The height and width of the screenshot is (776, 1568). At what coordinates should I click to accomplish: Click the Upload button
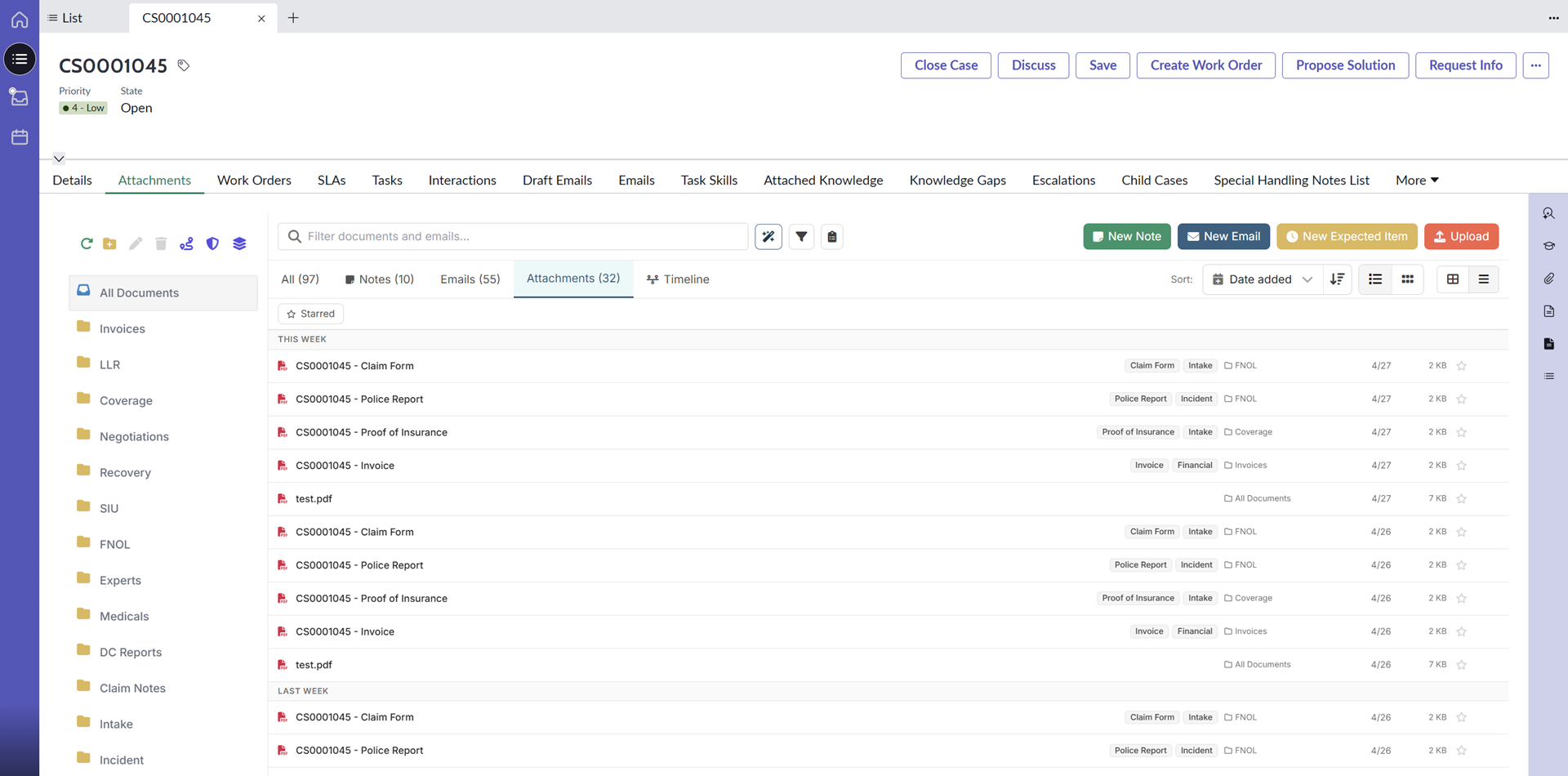[1461, 237]
